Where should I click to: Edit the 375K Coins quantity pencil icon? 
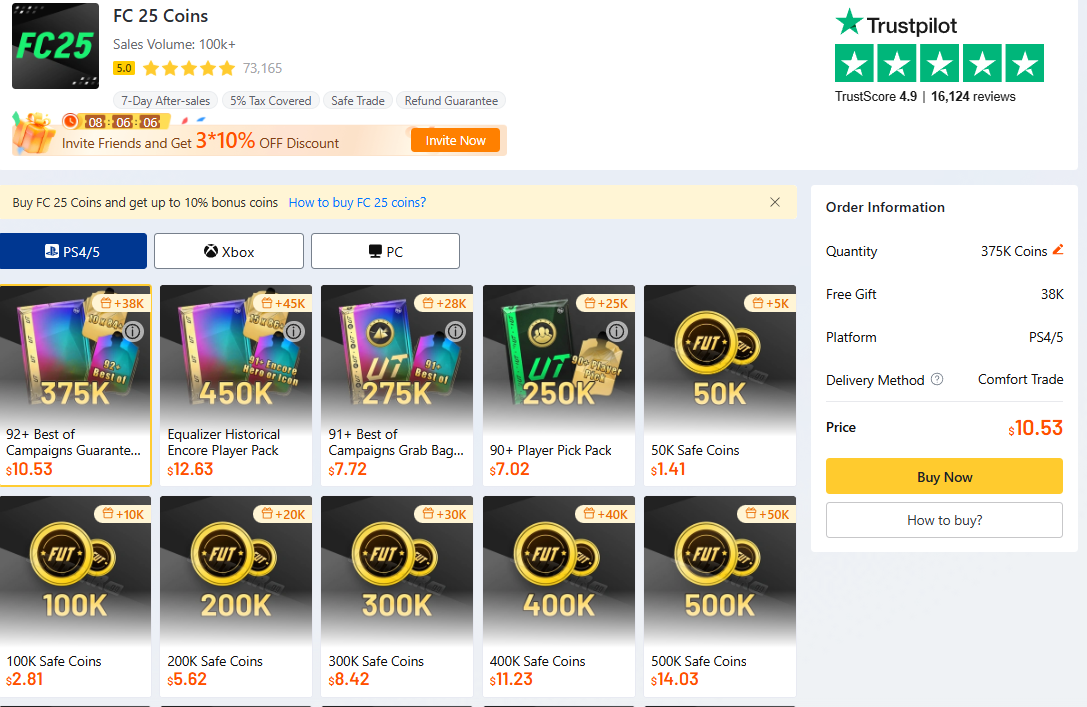(x=1058, y=250)
